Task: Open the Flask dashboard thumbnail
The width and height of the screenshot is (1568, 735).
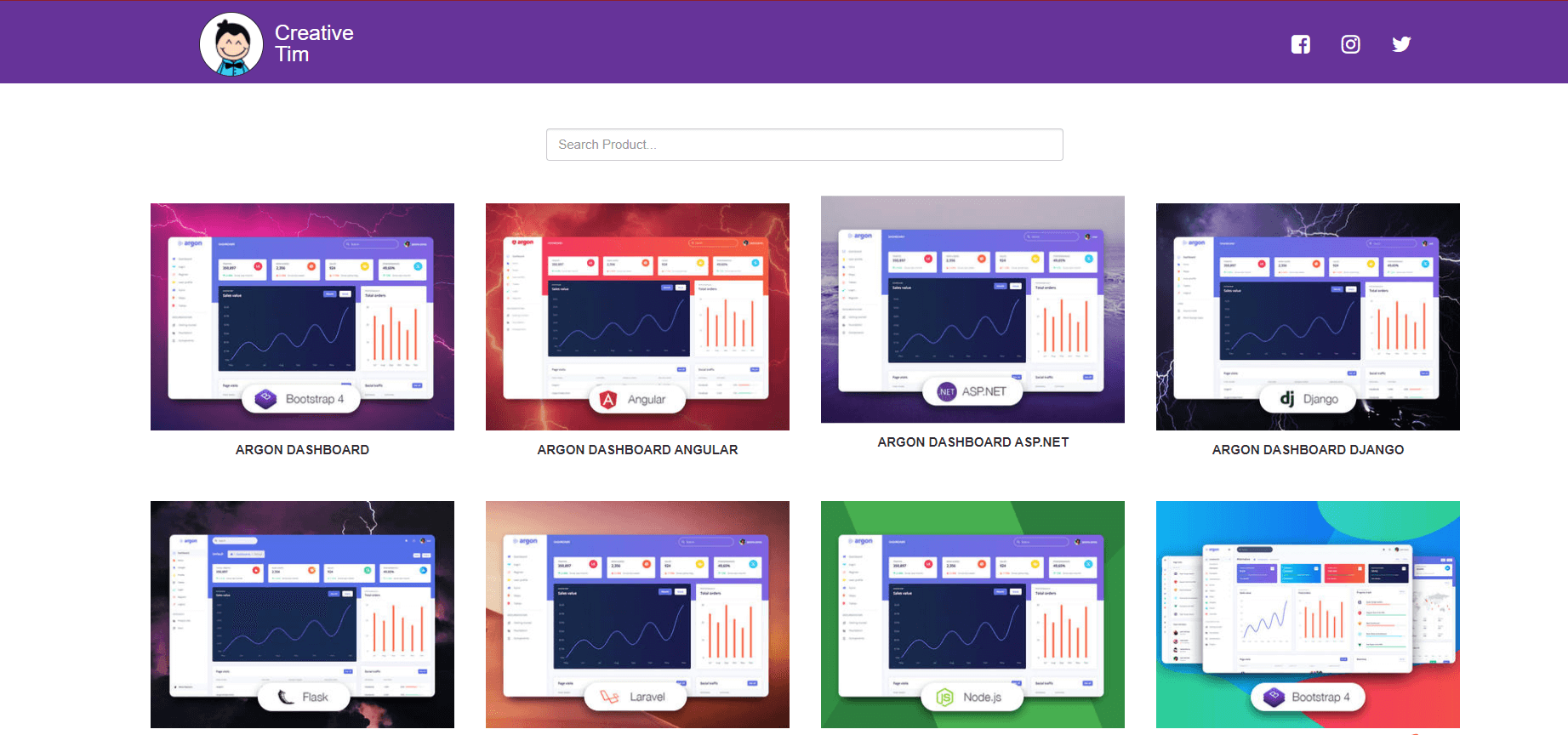Action: 302,614
